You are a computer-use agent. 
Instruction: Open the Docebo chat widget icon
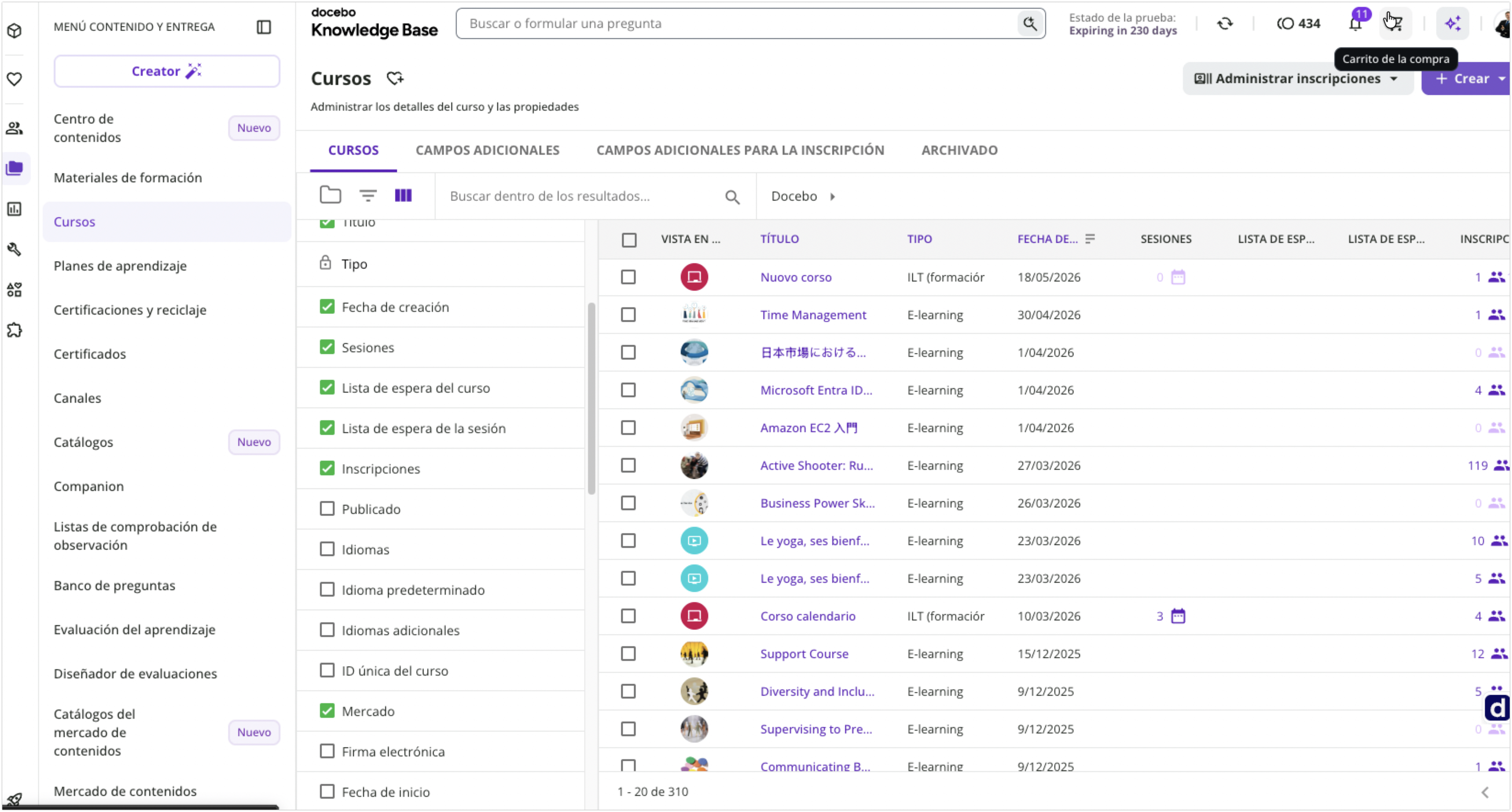pos(1497,708)
